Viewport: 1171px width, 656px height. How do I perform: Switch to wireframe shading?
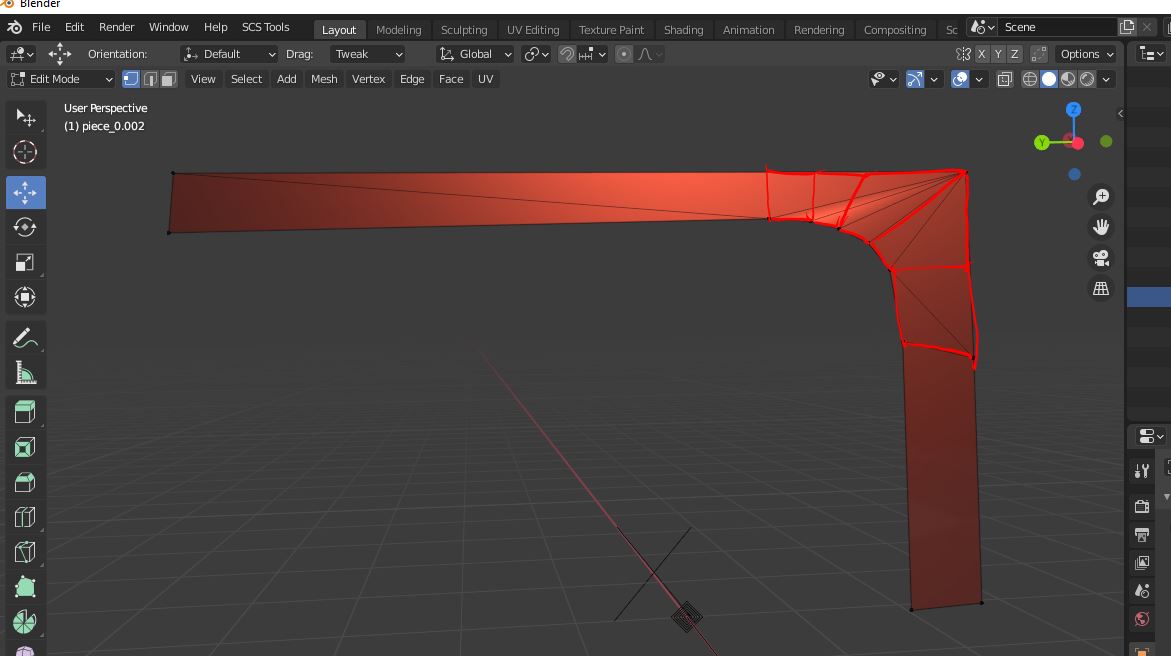point(1030,79)
